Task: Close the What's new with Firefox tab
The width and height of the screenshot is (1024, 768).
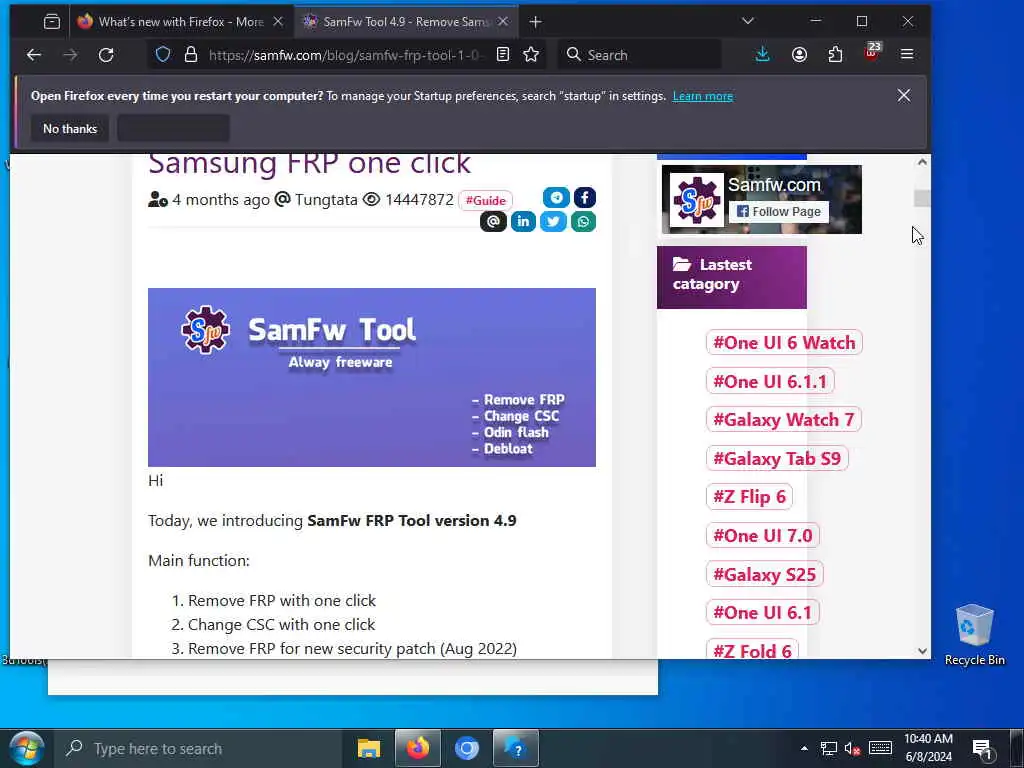Action: 278,22
